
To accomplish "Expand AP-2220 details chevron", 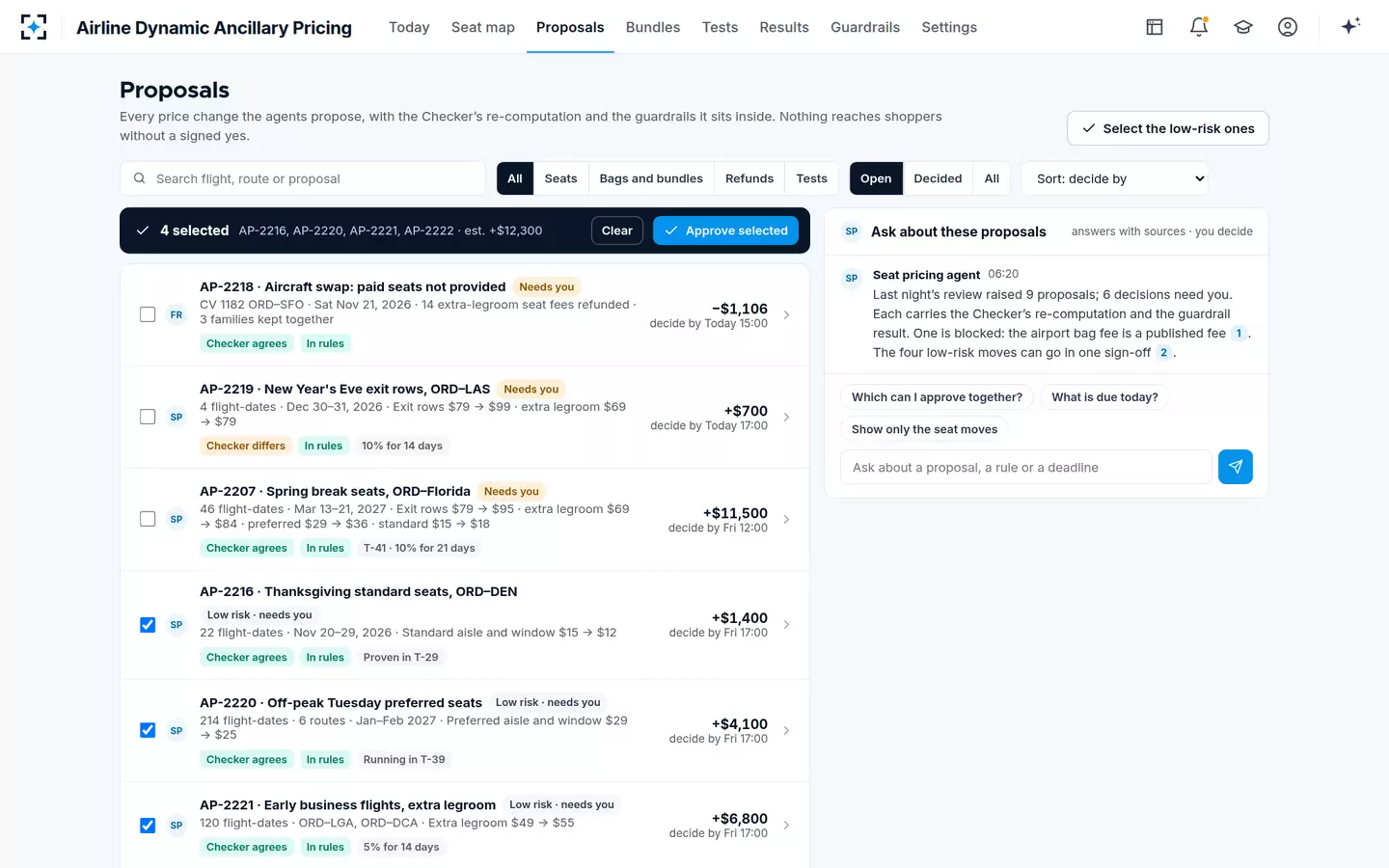I will (786, 731).
